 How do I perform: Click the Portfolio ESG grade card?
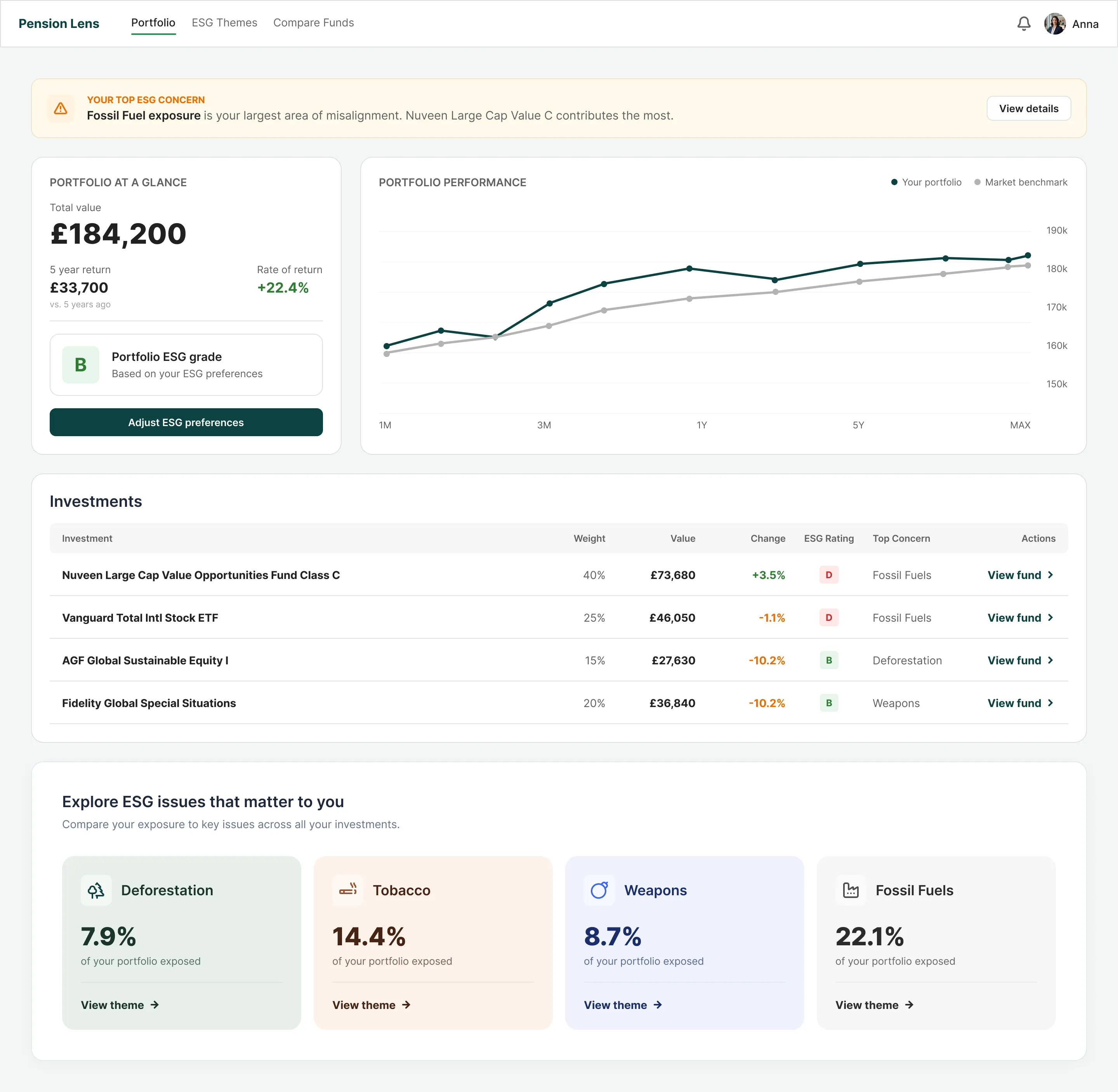[186, 365]
